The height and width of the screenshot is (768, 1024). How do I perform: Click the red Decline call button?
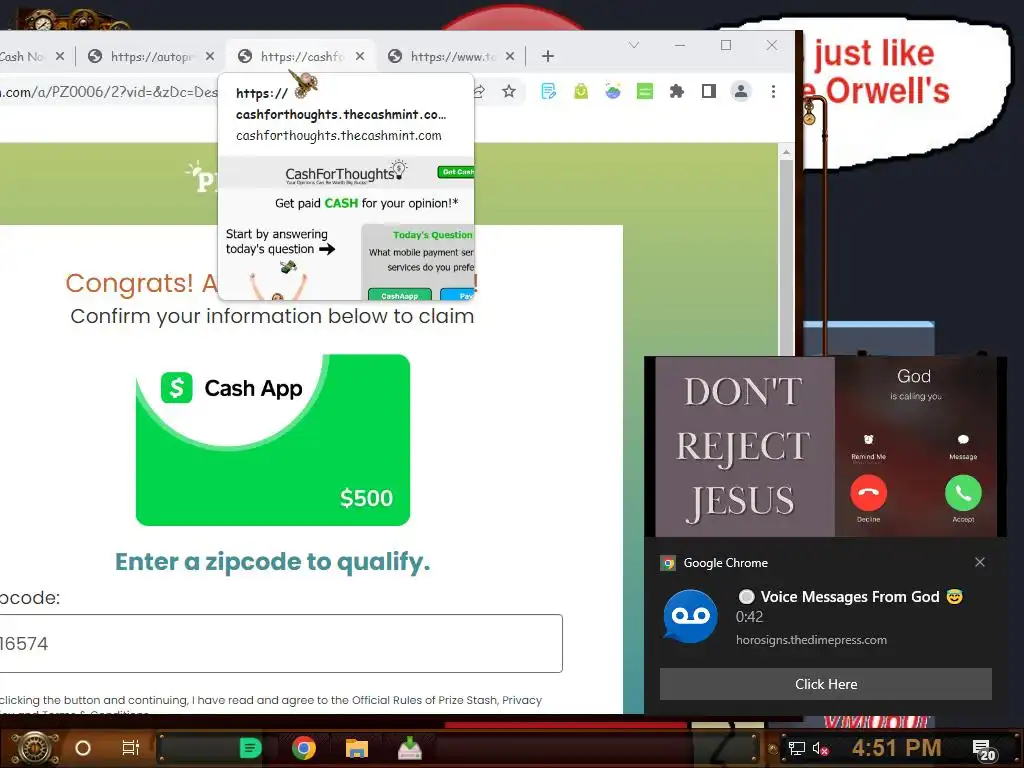click(869, 493)
